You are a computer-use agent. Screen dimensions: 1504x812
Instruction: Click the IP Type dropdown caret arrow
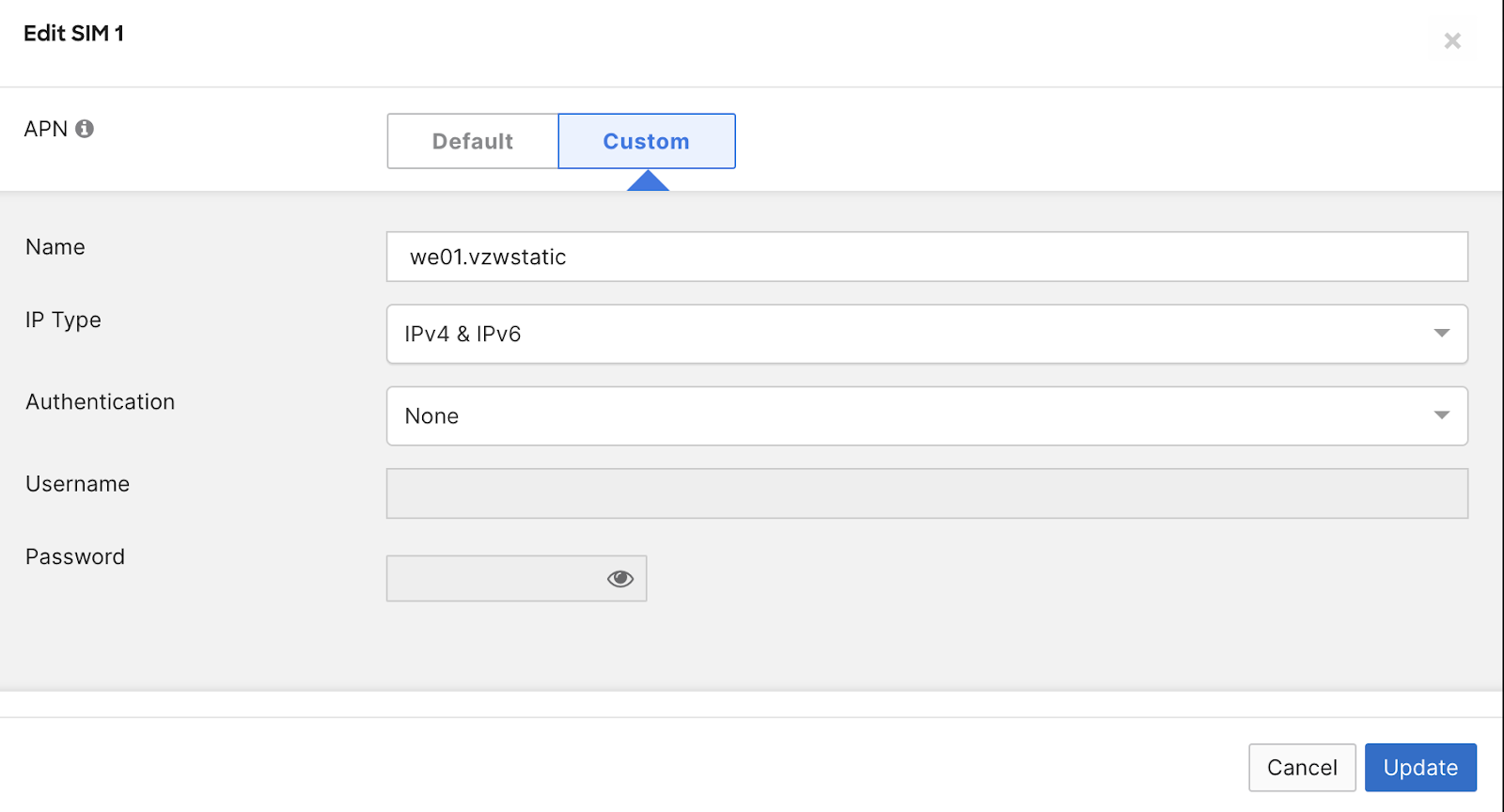pos(1441,334)
